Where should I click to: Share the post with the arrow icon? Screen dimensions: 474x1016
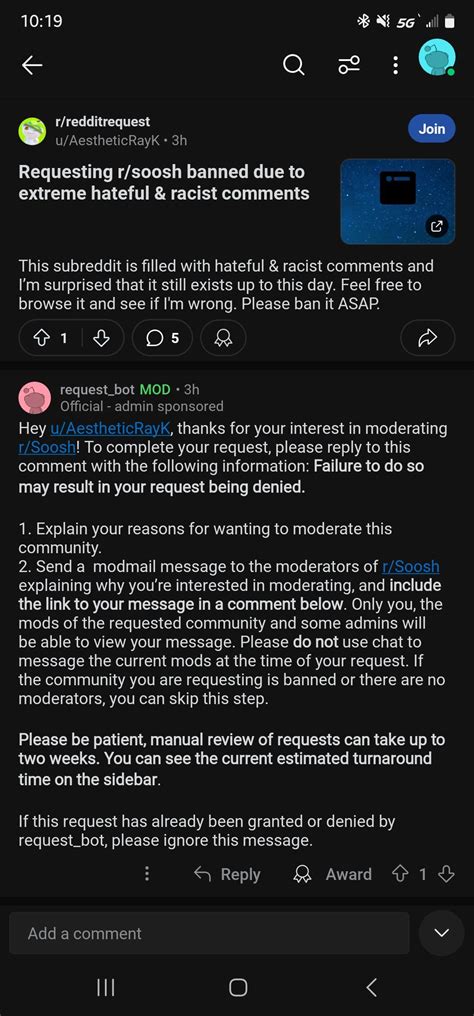427,338
